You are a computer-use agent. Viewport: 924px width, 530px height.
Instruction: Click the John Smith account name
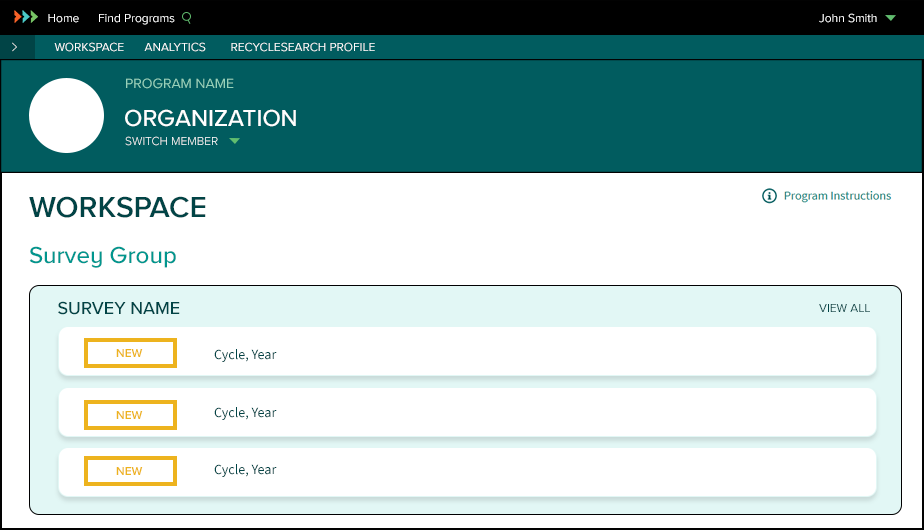(847, 18)
